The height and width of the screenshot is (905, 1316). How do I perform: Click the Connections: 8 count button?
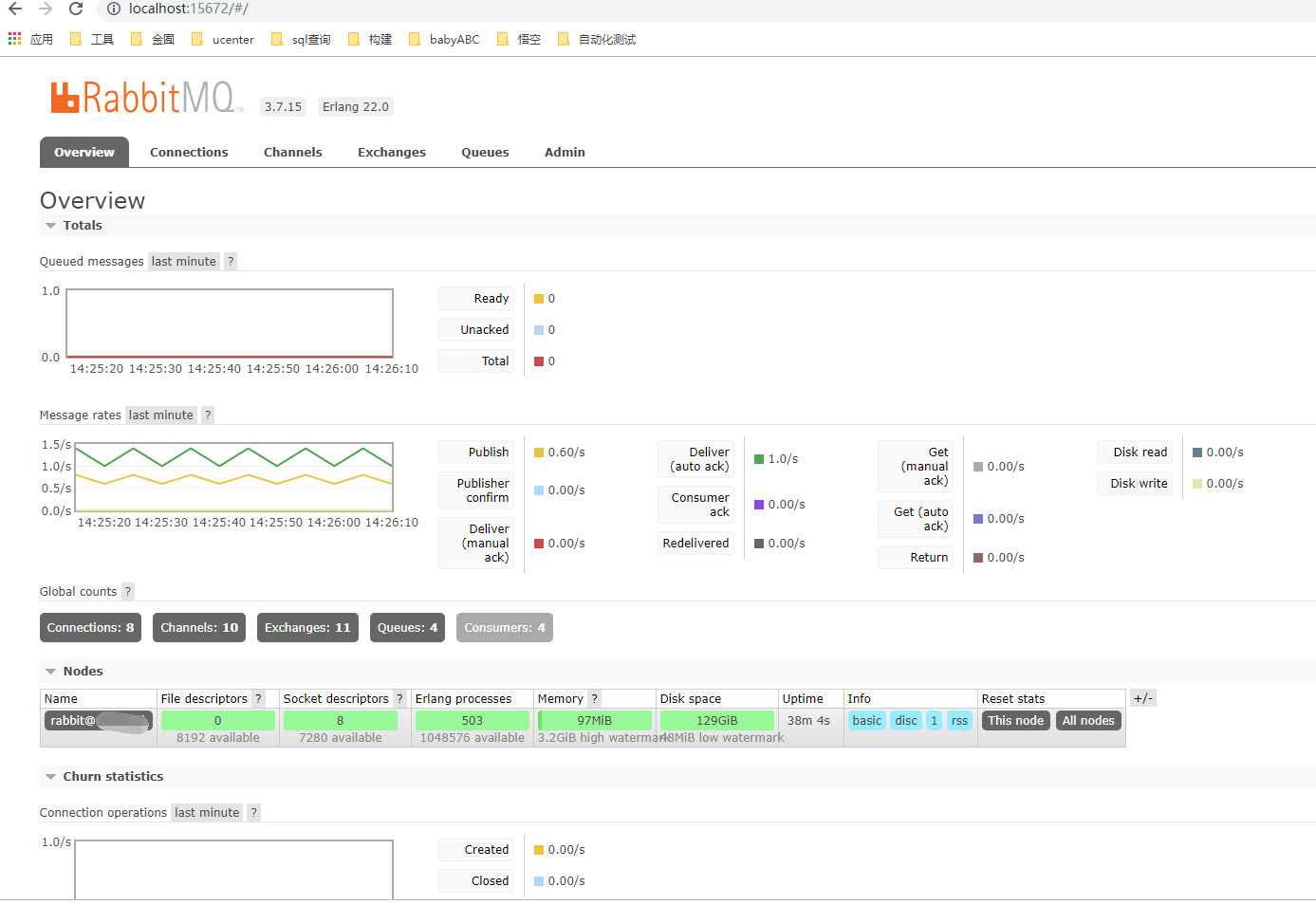click(x=90, y=628)
